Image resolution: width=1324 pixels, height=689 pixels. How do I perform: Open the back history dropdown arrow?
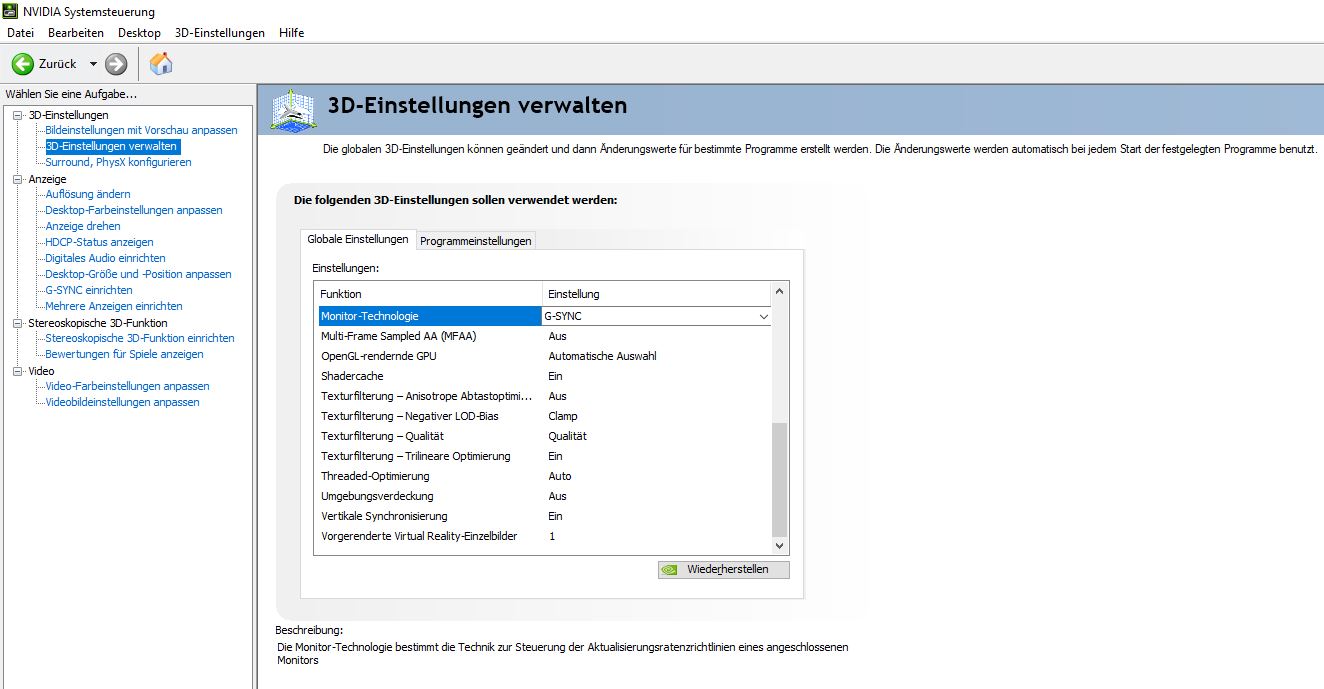pyautogui.click(x=93, y=64)
